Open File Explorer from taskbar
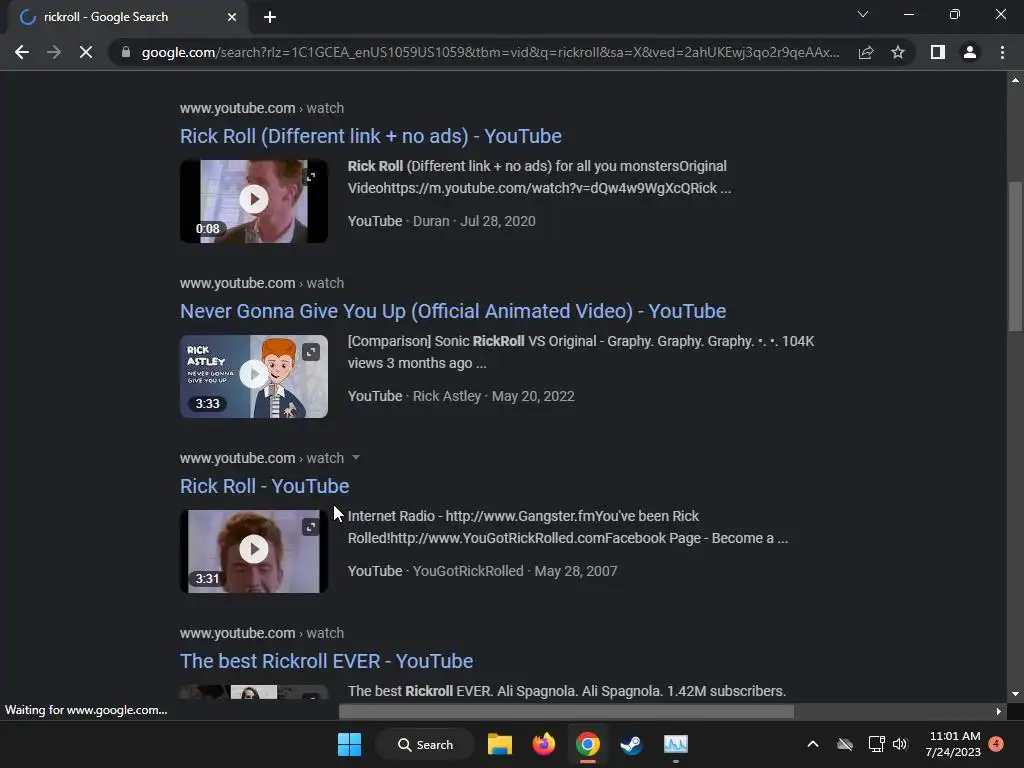Viewport: 1024px width, 768px height. (500, 744)
